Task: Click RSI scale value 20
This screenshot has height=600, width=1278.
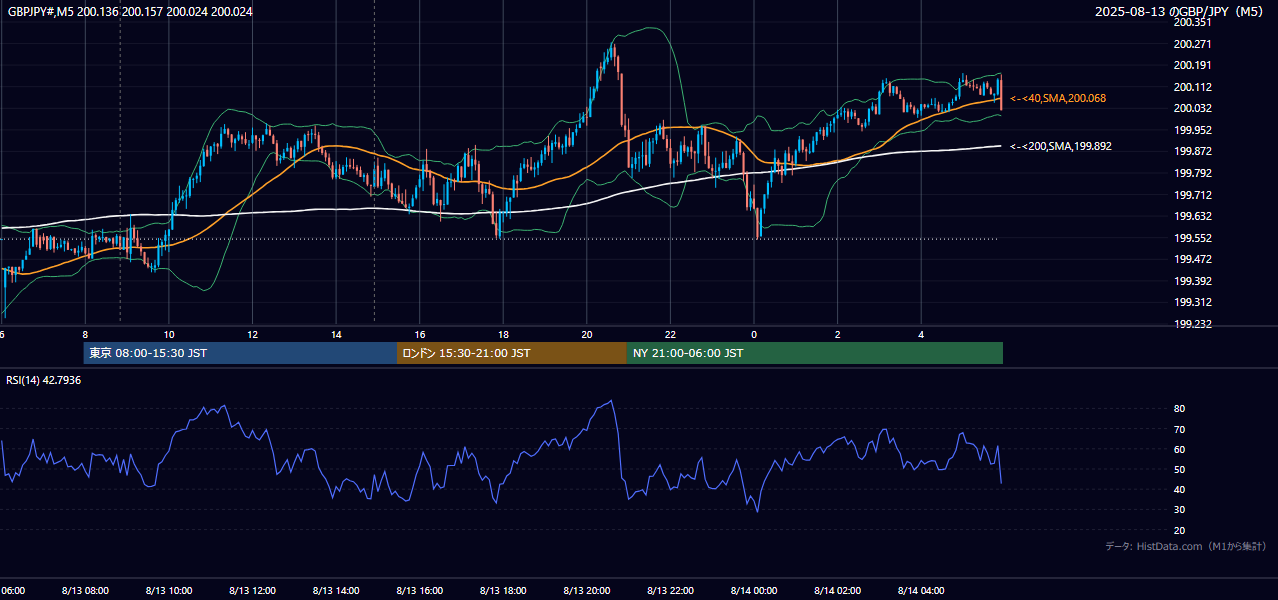Action: (x=1180, y=530)
